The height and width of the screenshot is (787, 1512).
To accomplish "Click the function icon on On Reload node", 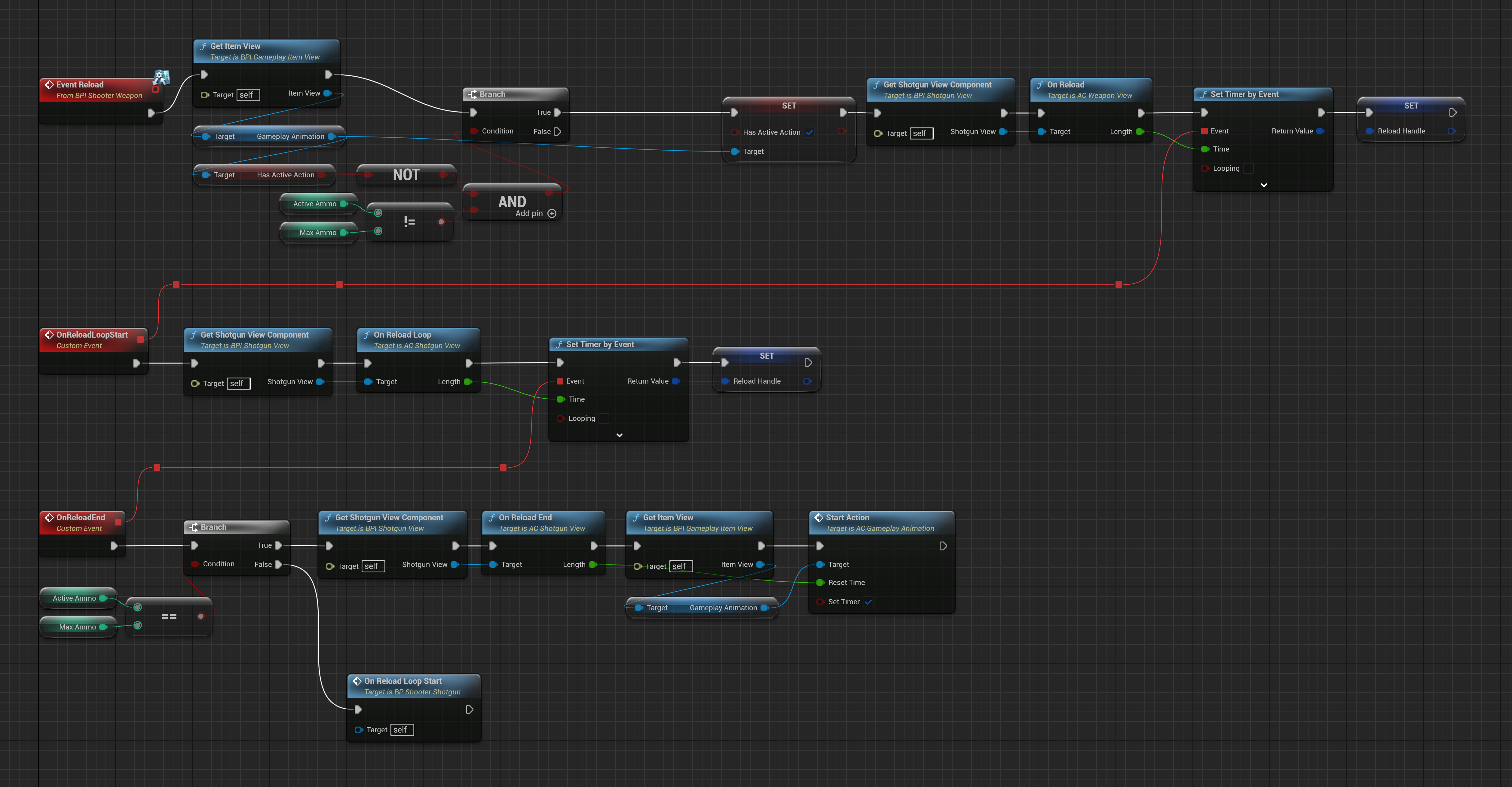I will tap(1039, 84).
